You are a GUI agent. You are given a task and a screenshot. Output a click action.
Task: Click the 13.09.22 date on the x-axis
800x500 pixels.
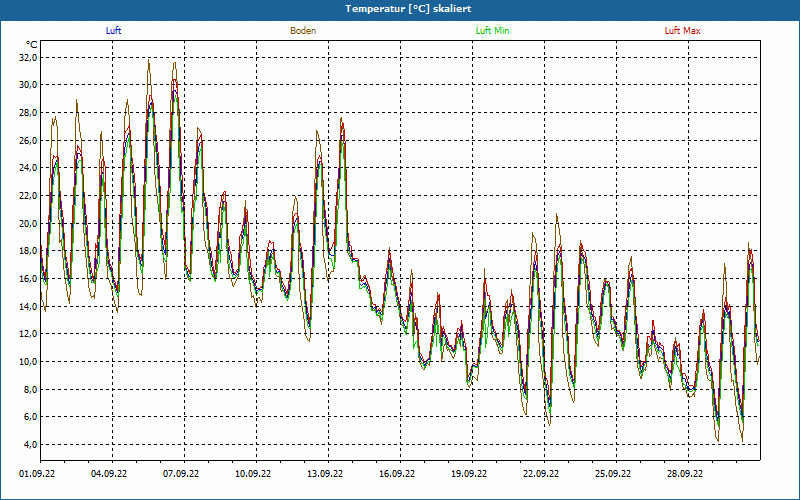pos(325,475)
